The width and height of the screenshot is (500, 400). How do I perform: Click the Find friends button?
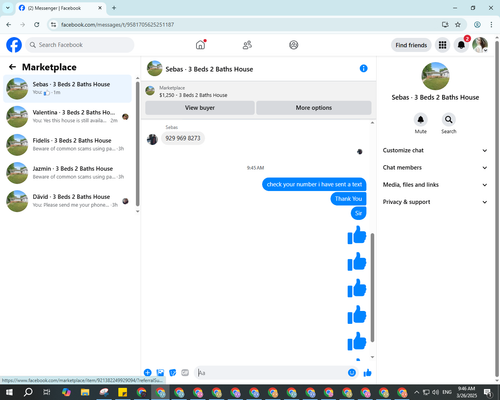(x=411, y=45)
